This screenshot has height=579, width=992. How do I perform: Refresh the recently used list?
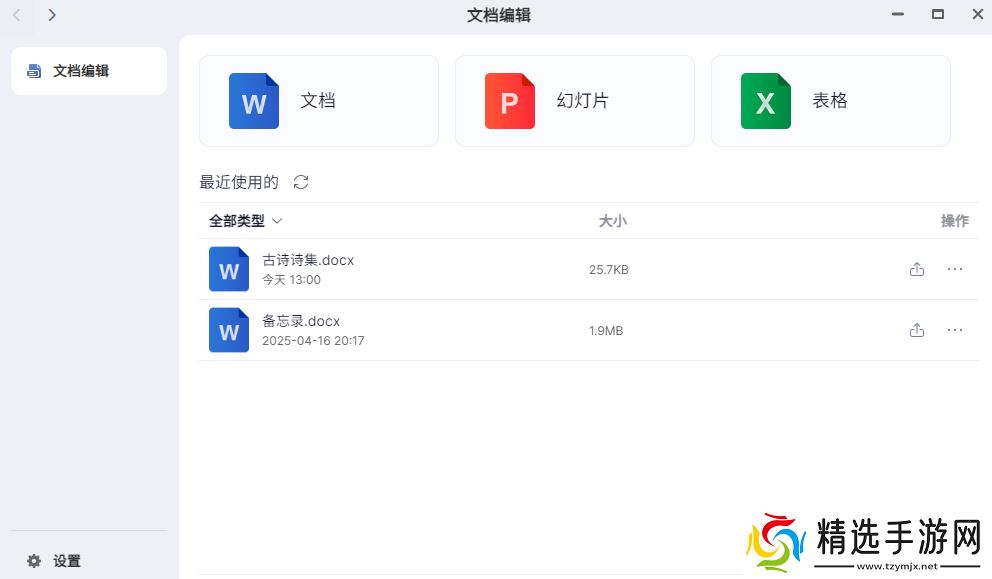[x=301, y=182]
